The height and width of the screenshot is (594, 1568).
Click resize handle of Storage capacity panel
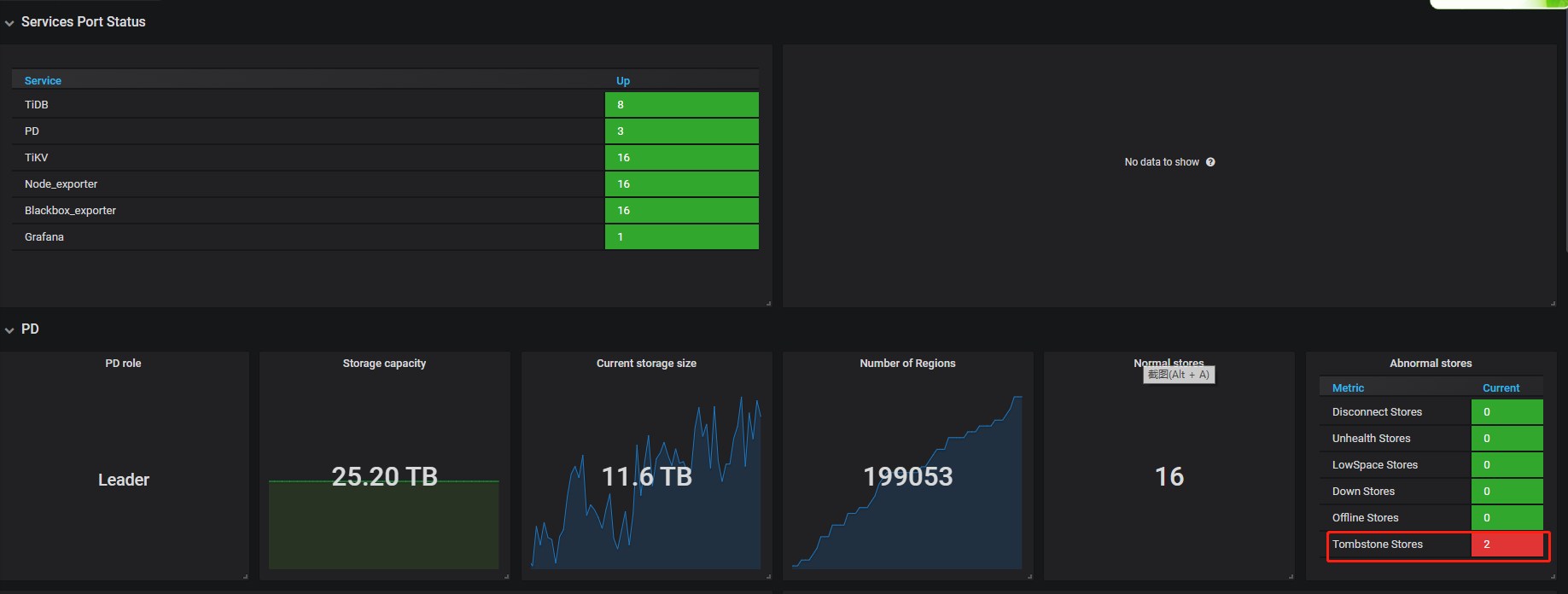[506, 576]
